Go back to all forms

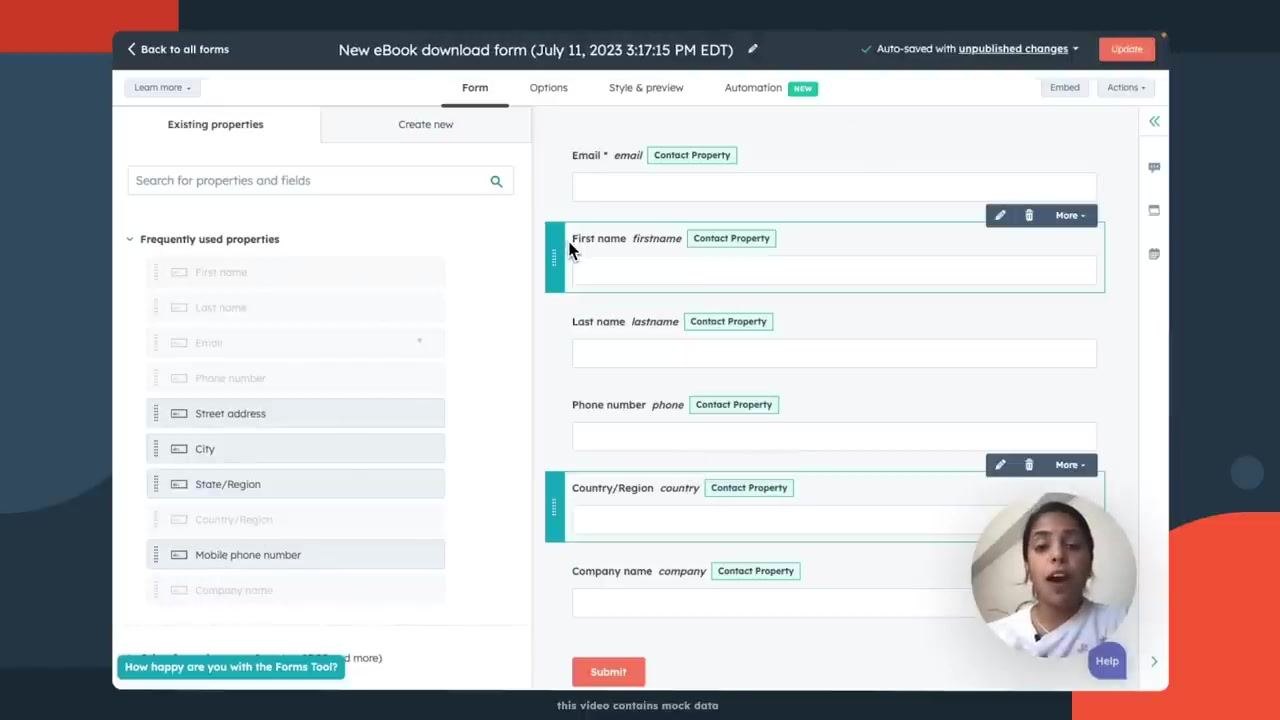(x=178, y=49)
